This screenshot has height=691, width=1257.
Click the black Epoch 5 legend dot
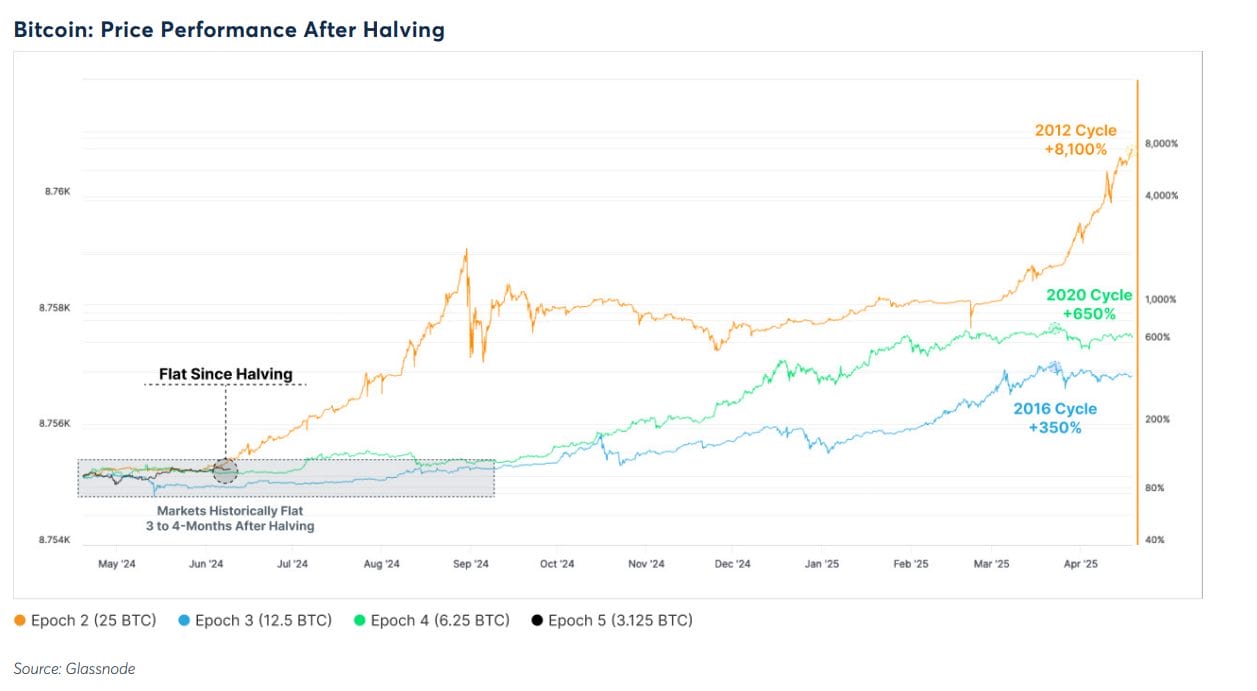[538, 621]
